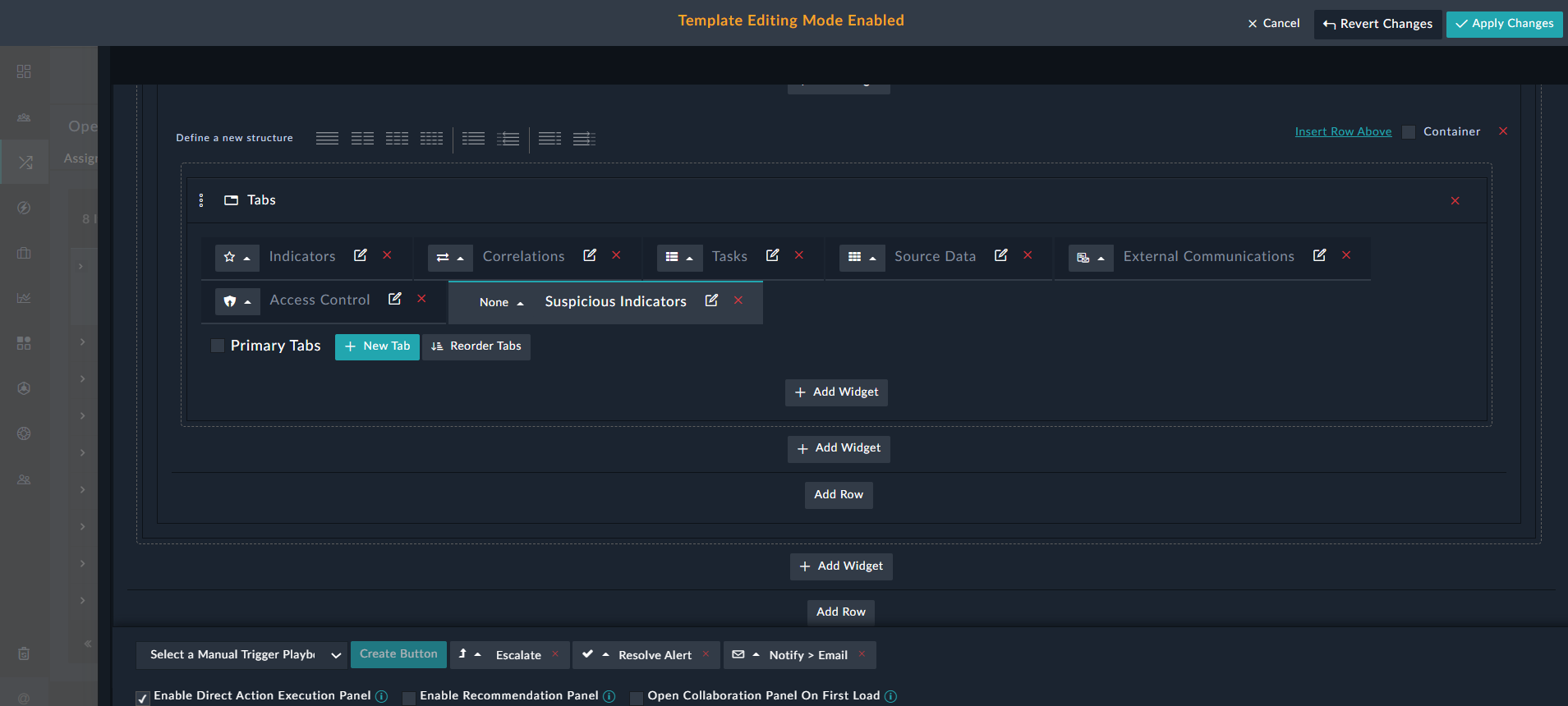This screenshot has width=1568, height=706.
Task: Click Revert Changes
Action: tap(1378, 24)
